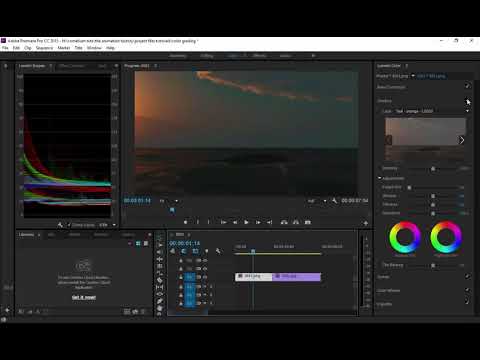Click the Lumetri Scopes panel tab

[x=32, y=66]
